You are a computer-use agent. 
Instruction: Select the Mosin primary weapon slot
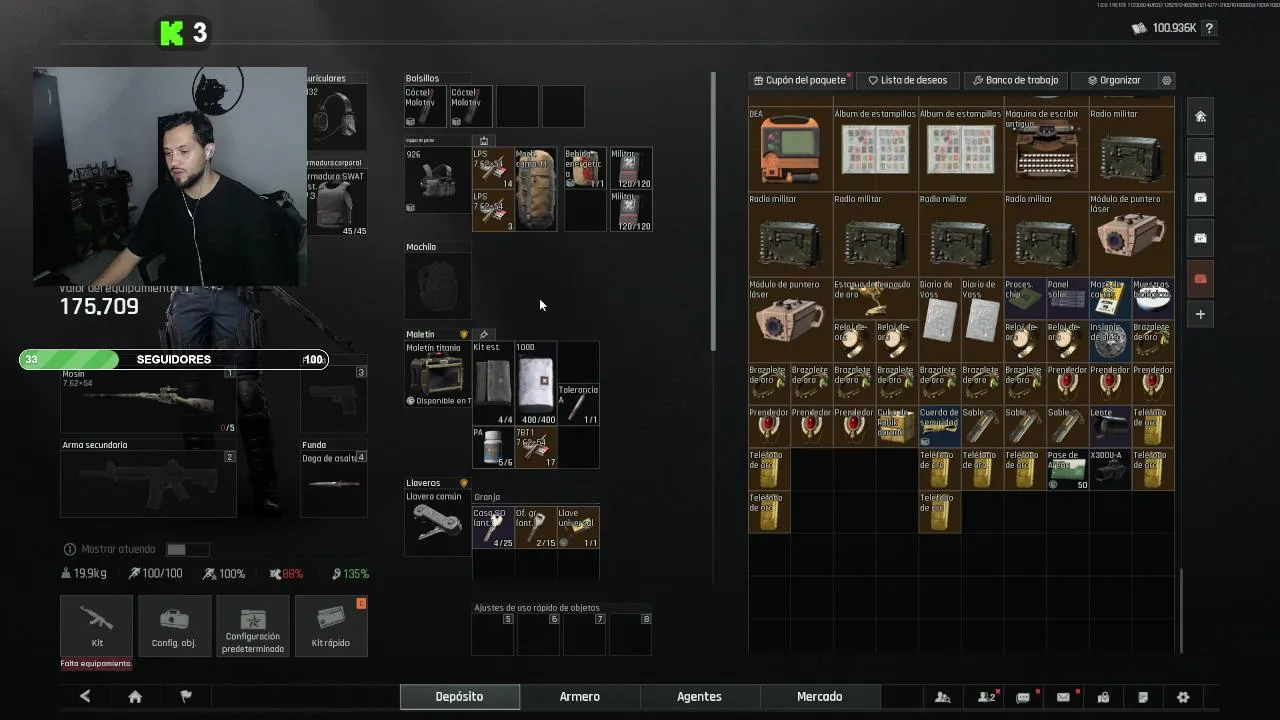coord(148,400)
